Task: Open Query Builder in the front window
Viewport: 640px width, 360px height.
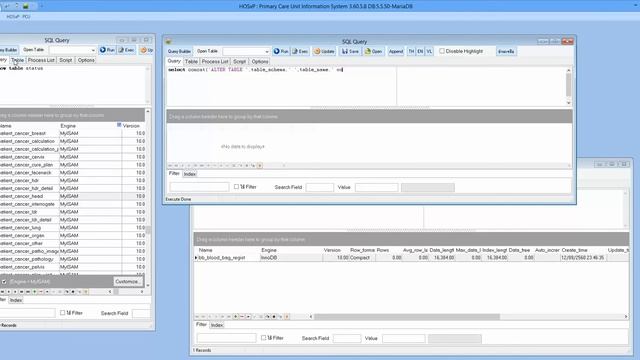Action: pyautogui.click(x=179, y=51)
